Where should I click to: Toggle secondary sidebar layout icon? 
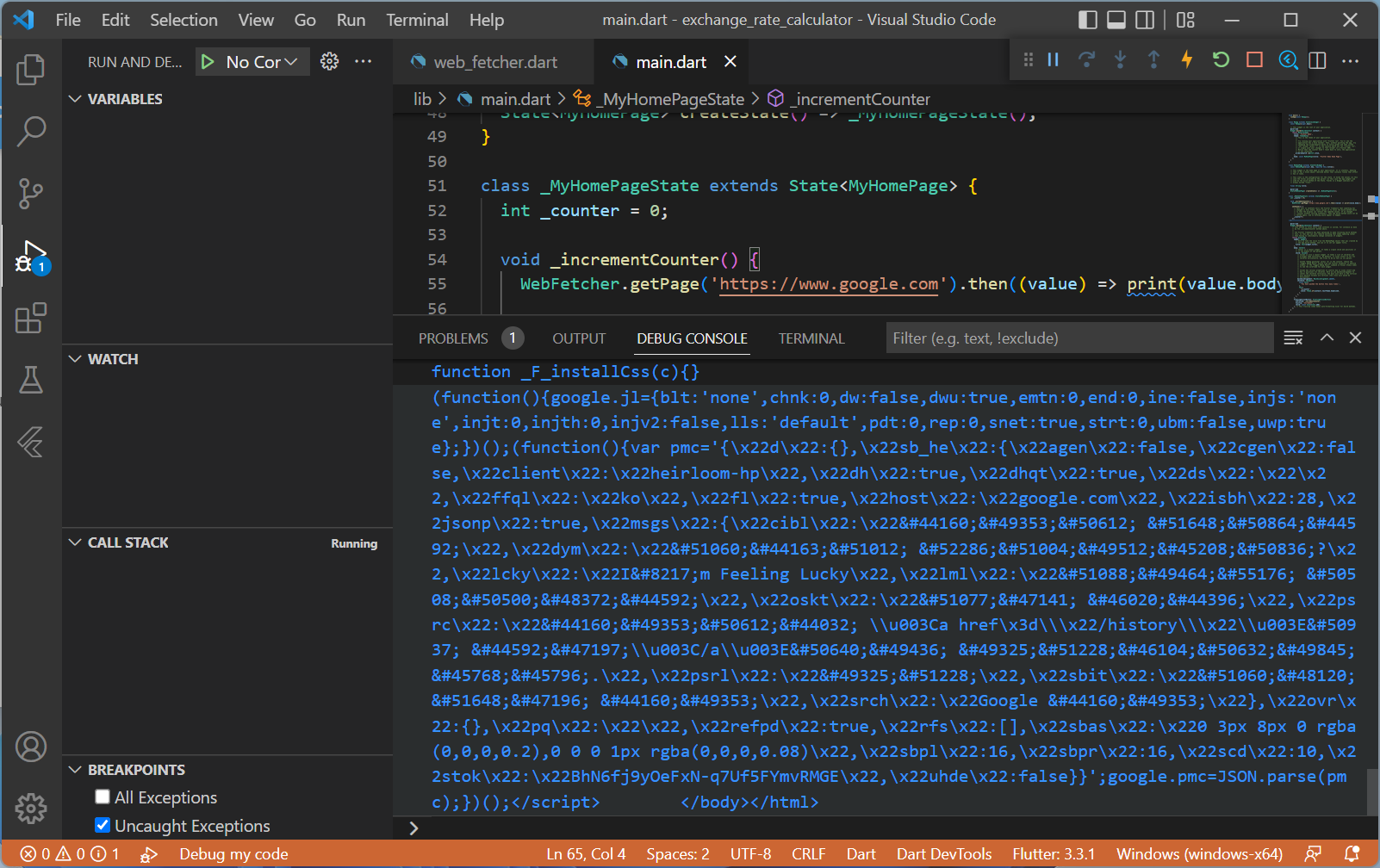point(1145,20)
